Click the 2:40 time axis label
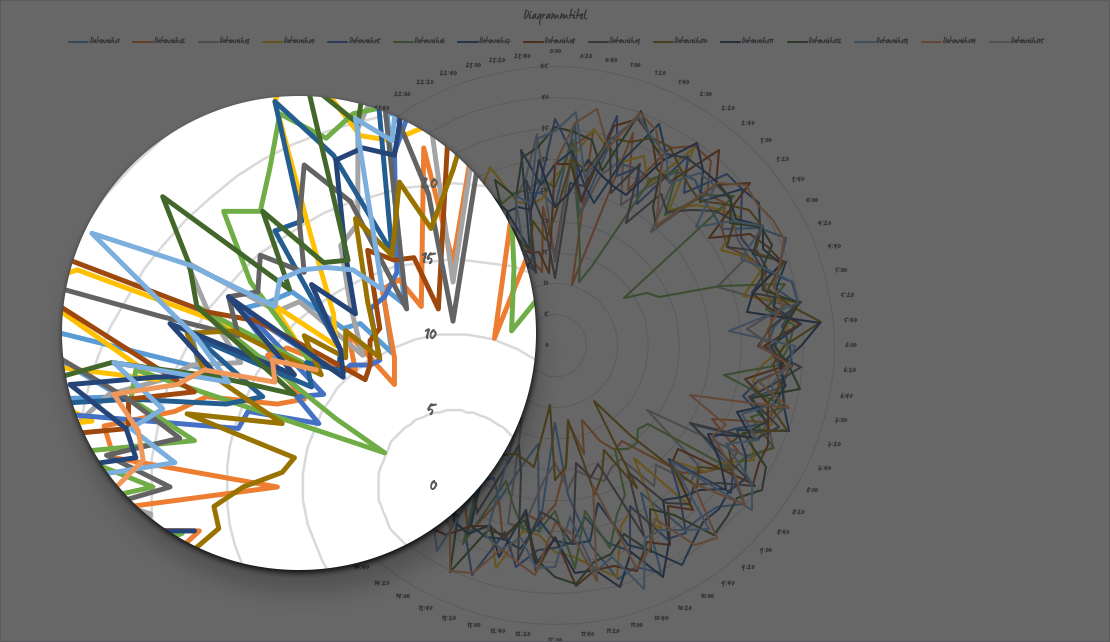The width and height of the screenshot is (1110, 642). click(748, 123)
